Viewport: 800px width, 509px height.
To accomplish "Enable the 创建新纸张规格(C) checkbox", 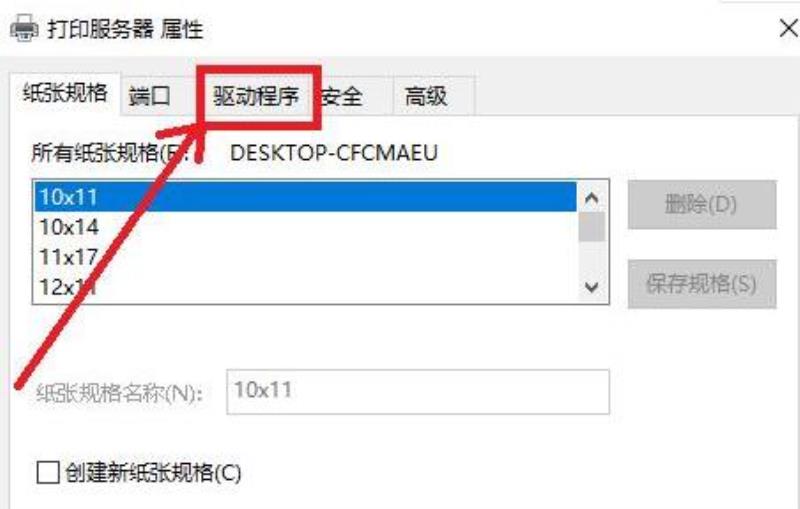I will coord(48,472).
